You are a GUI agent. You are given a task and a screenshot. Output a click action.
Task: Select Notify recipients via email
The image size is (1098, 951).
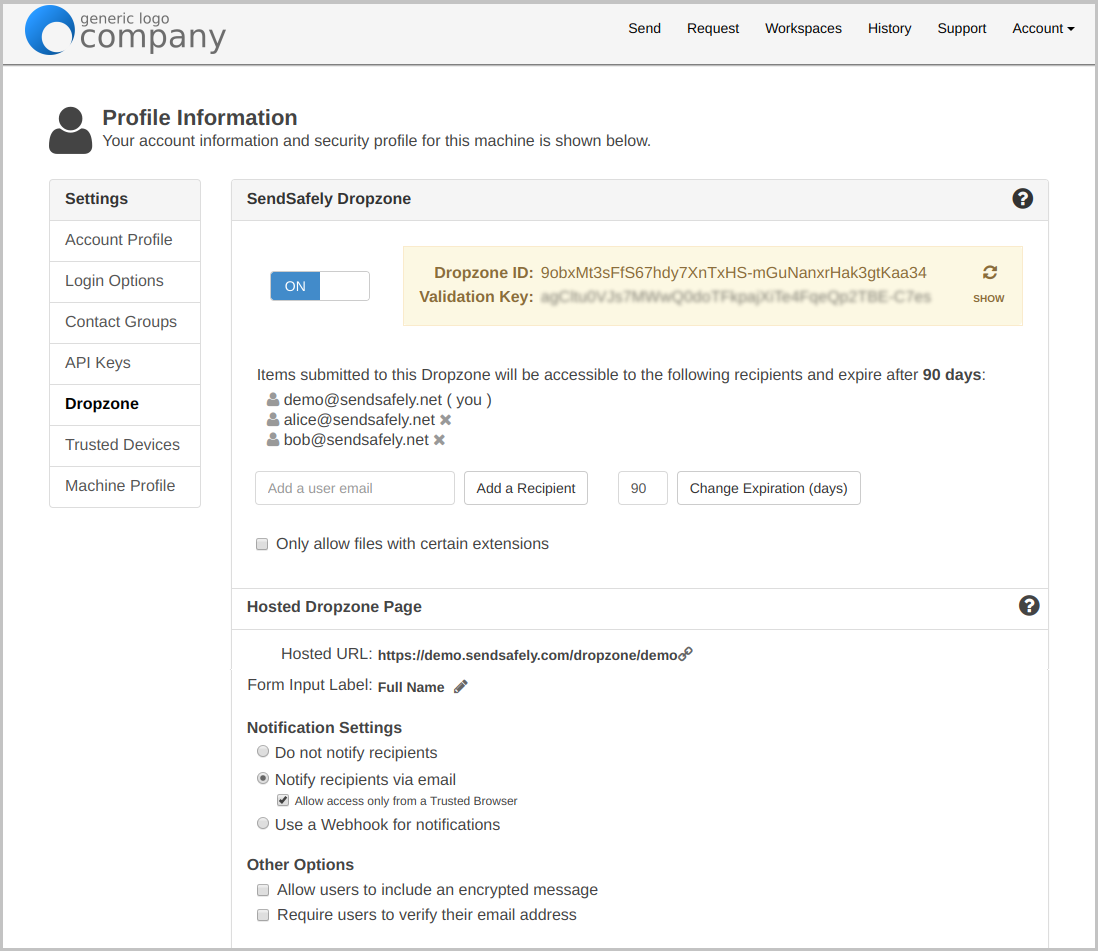point(263,778)
